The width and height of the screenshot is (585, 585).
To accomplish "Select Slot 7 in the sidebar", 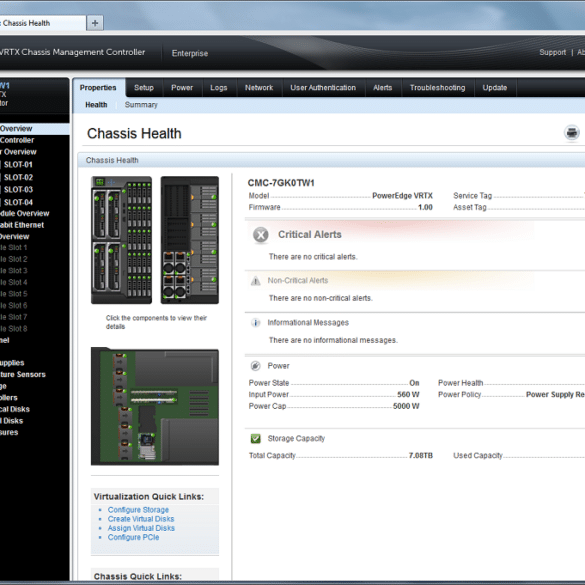I will (13, 317).
